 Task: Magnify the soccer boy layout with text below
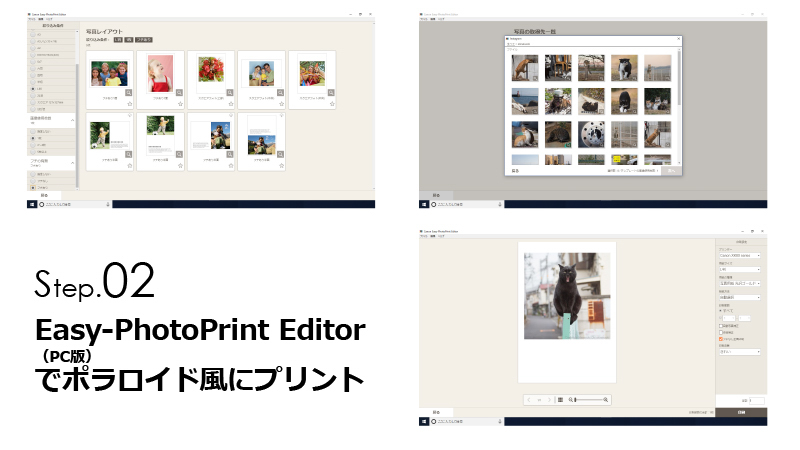tap(179, 154)
